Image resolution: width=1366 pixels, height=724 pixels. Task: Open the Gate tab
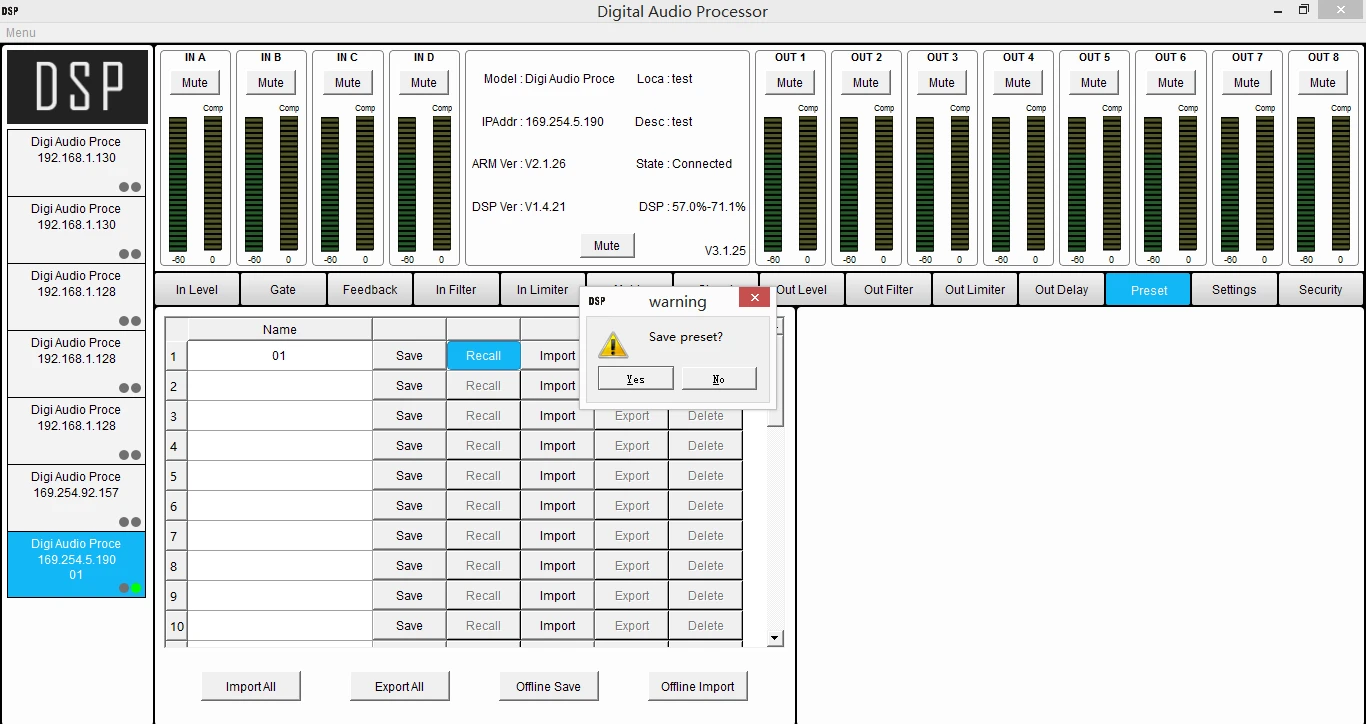[x=283, y=289]
